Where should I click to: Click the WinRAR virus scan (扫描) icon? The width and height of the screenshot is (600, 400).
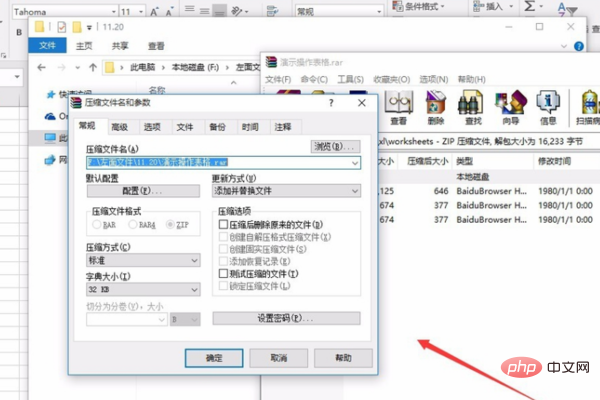point(590,102)
